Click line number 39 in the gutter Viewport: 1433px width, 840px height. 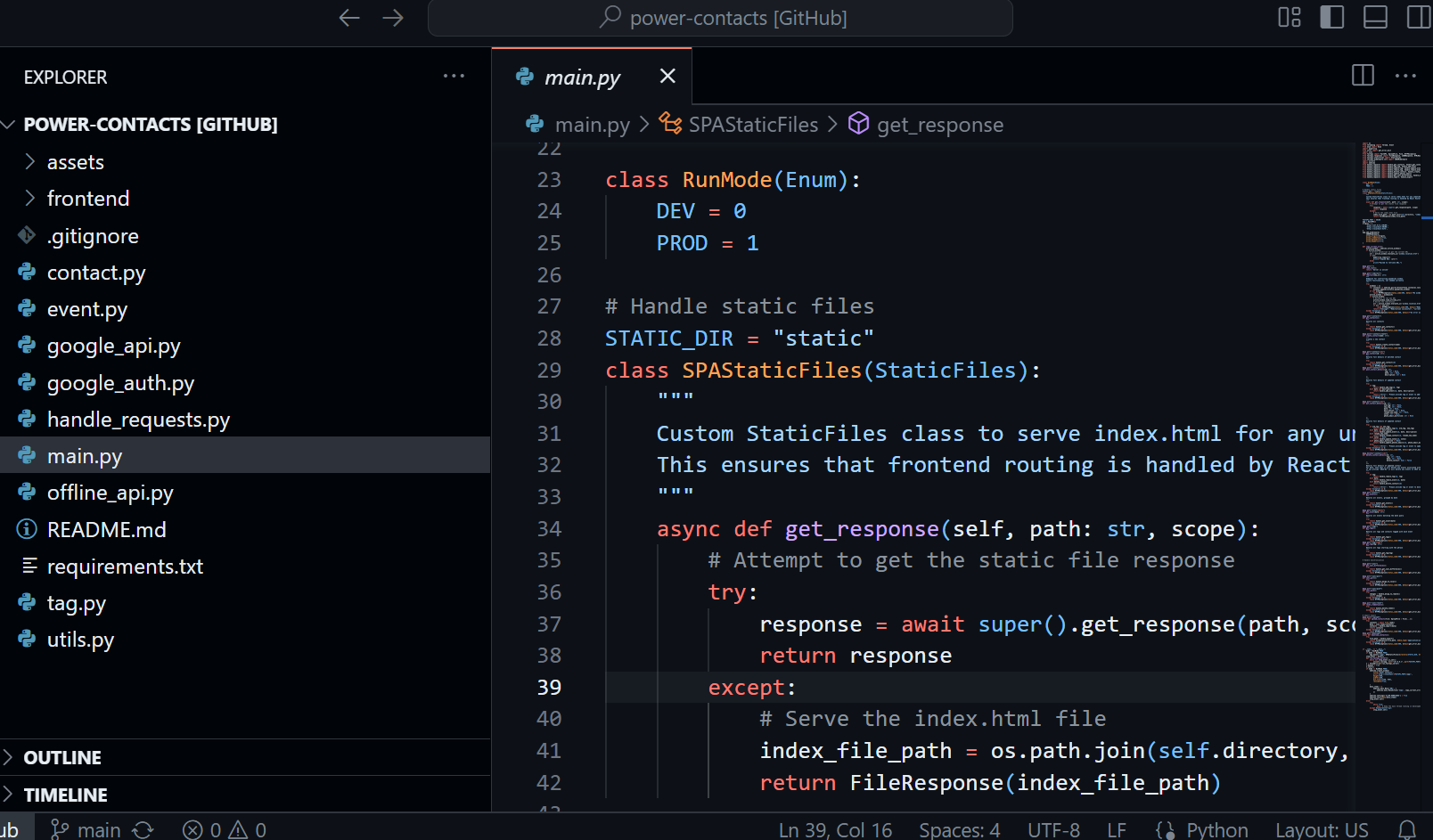tap(549, 688)
